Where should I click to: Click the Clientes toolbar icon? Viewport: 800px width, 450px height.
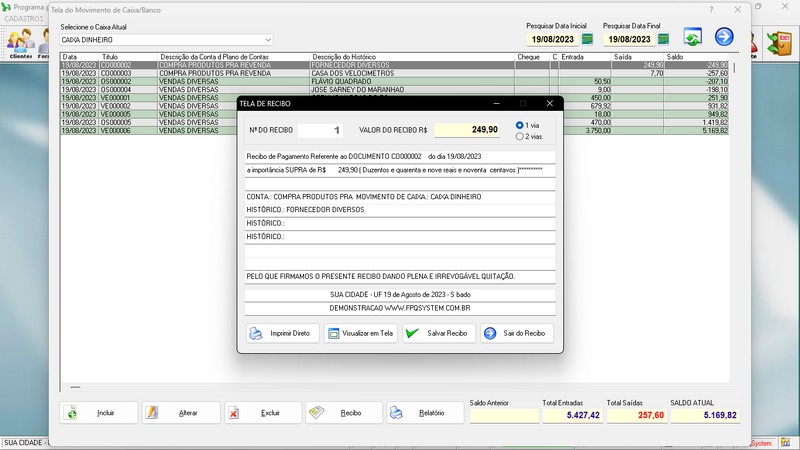tap(20, 43)
